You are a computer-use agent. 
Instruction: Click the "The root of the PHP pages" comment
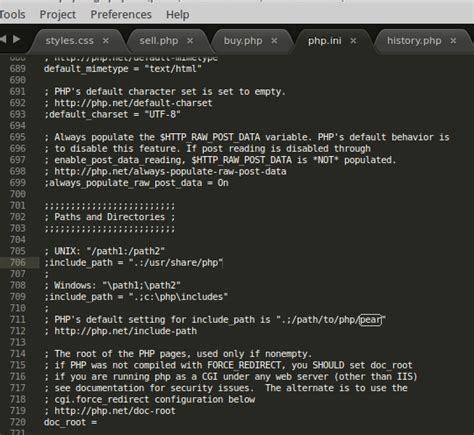pos(178,354)
